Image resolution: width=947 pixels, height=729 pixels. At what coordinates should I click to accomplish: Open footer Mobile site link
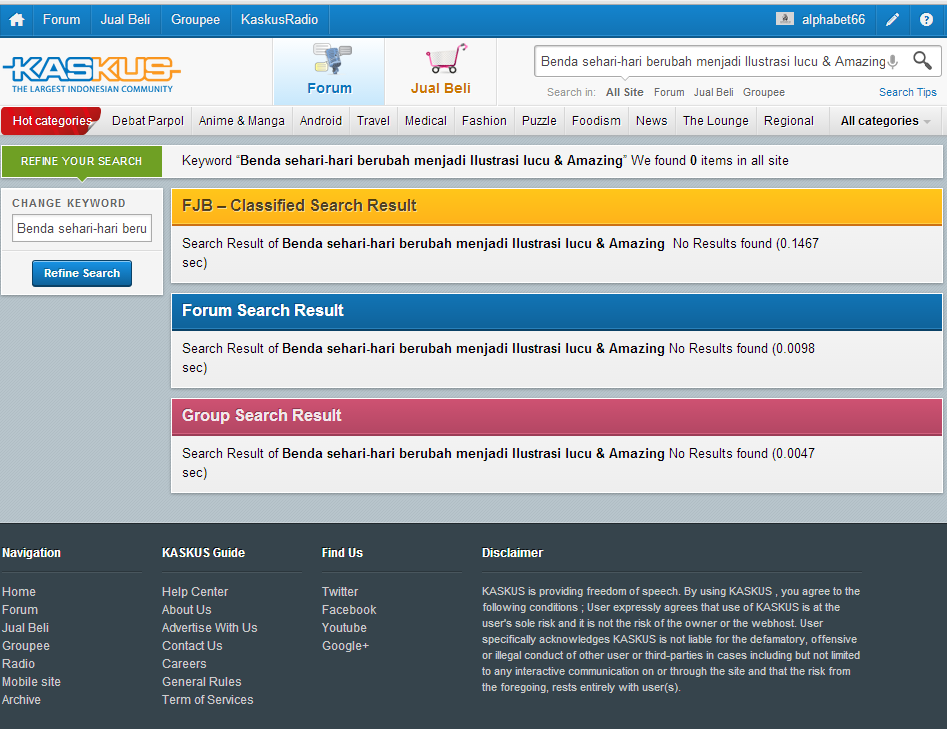(x=31, y=682)
